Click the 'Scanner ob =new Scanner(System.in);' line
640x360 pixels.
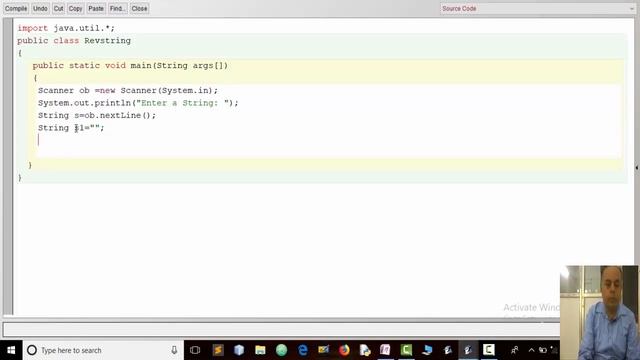point(128,91)
